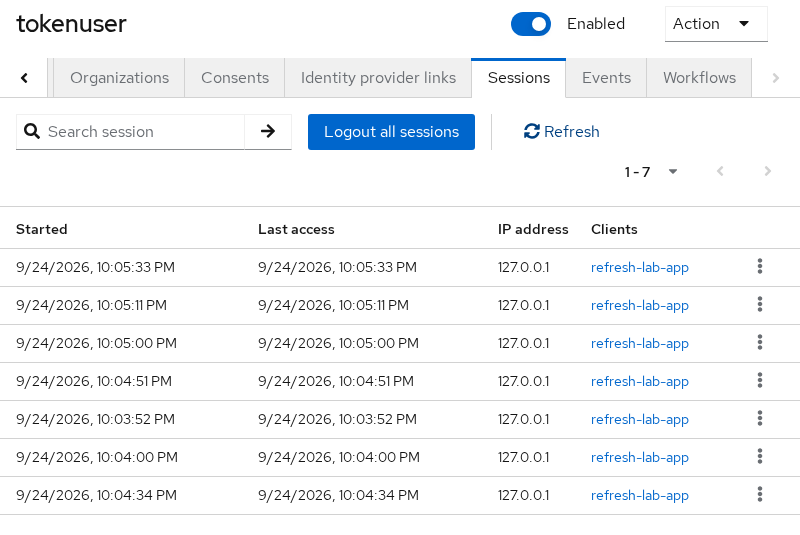Image resolution: width=800 pixels, height=535 pixels.
Task: Select IP address 127.0.0.1 in the 10:05:00 PM row
Action: (523, 343)
